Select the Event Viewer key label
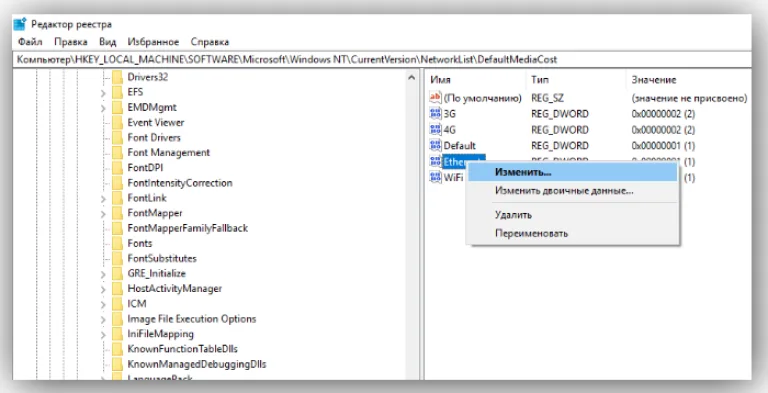Image resolution: width=768 pixels, height=393 pixels. (x=156, y=123)
